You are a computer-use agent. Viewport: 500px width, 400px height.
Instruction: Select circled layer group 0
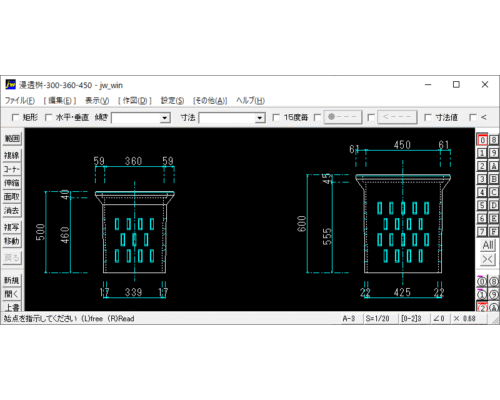(482, 282)
